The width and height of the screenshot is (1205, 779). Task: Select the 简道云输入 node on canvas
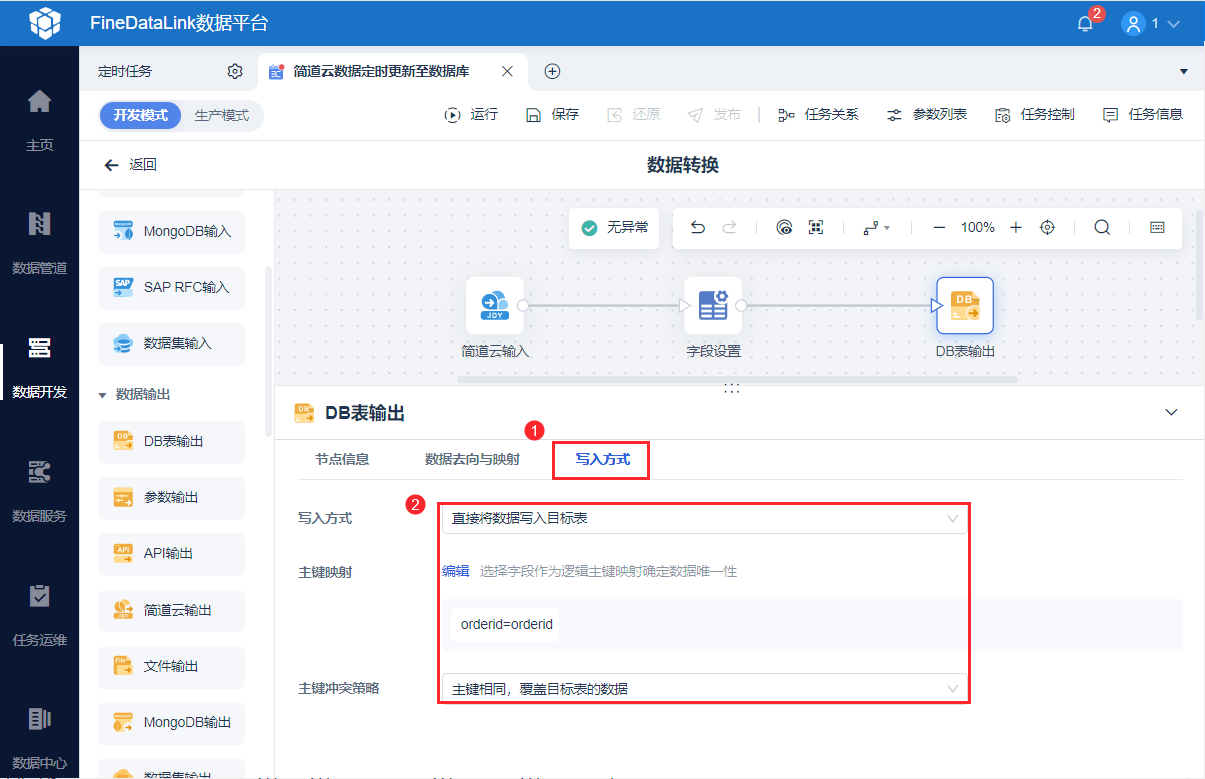(x=495, y=306)
